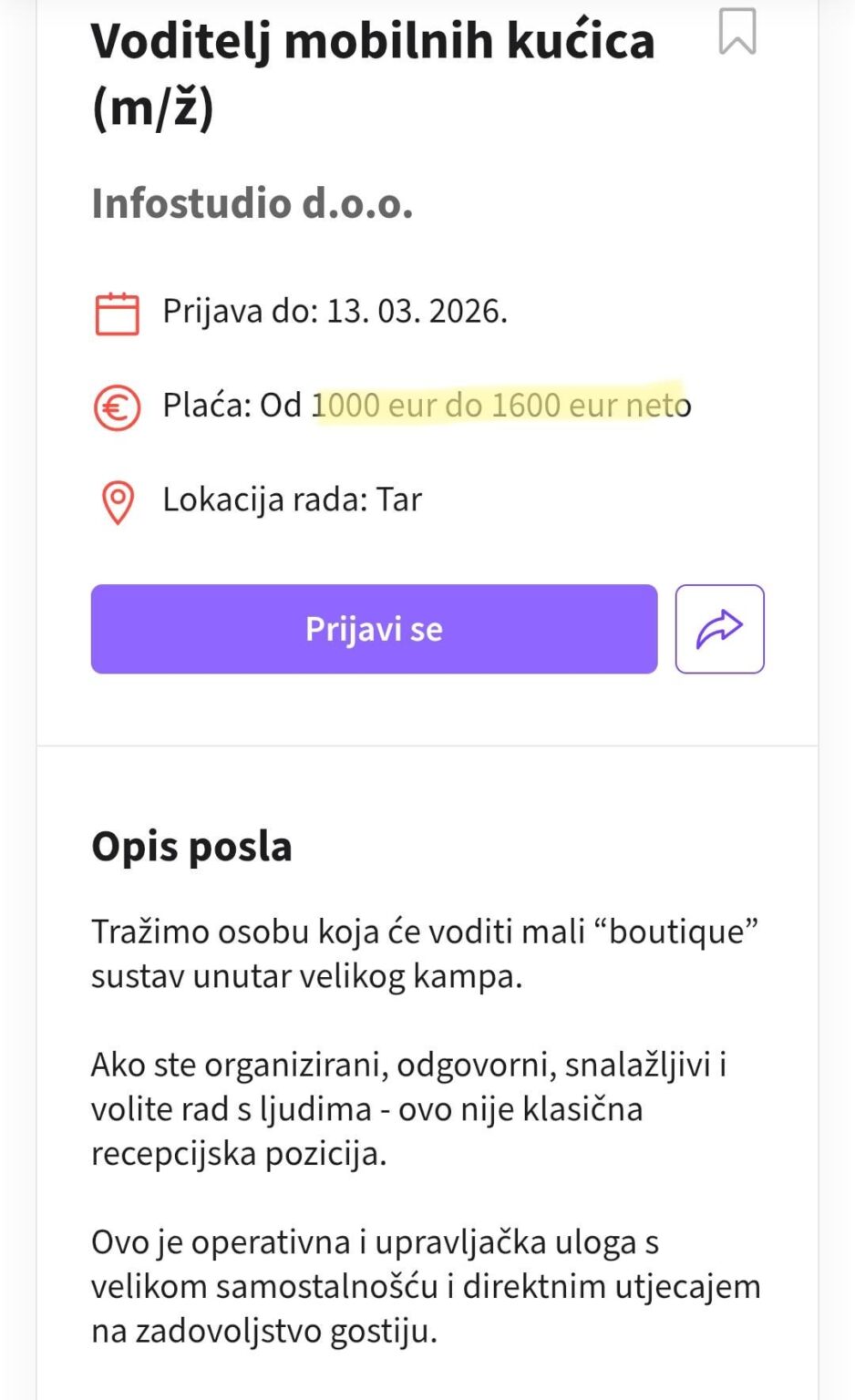Click the Tar work location text
Viewport: 855px width, 1400px height.
click(399, 499)
